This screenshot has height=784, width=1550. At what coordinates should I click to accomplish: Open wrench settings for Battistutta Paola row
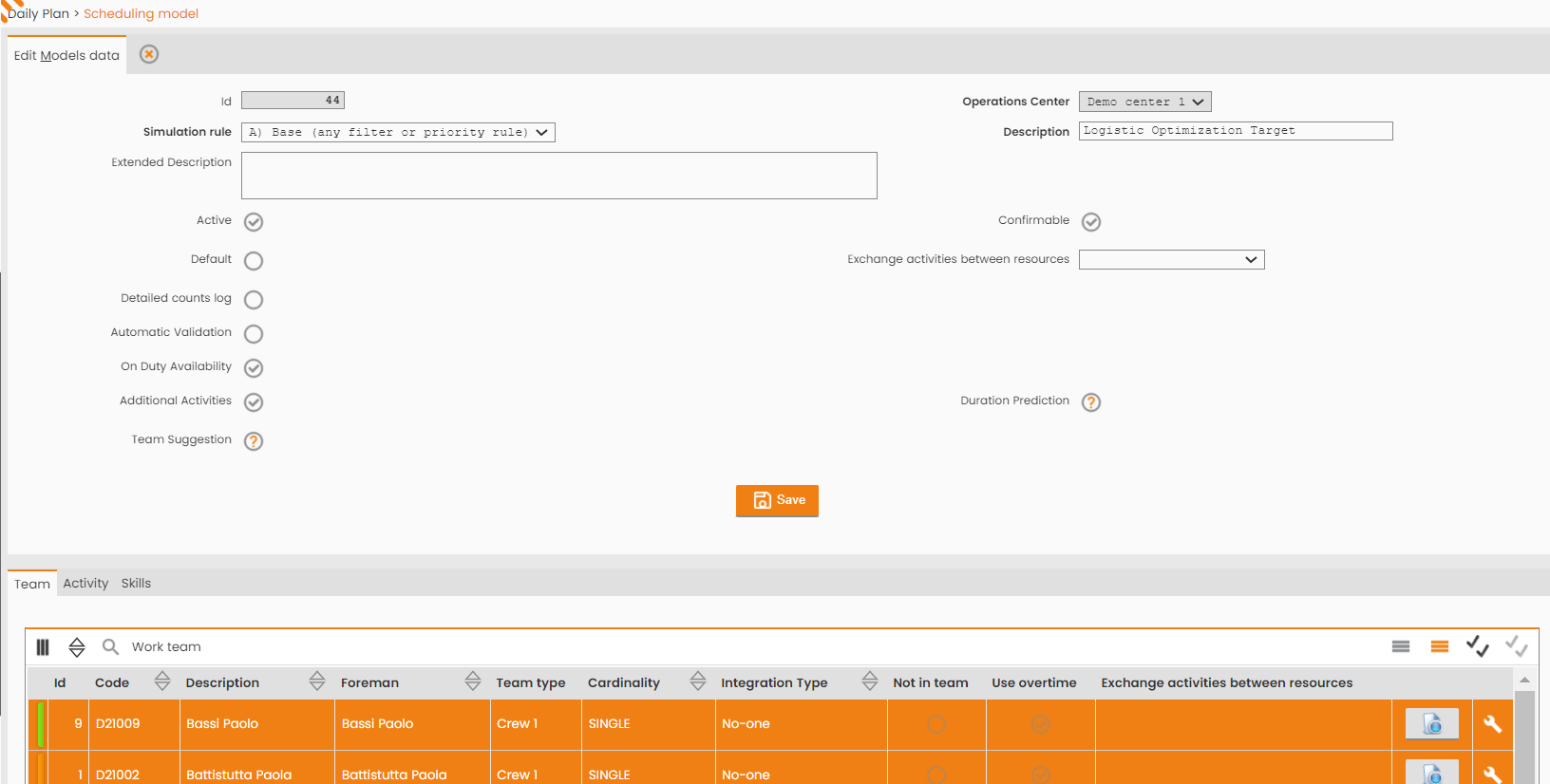tap(1492, 775)
